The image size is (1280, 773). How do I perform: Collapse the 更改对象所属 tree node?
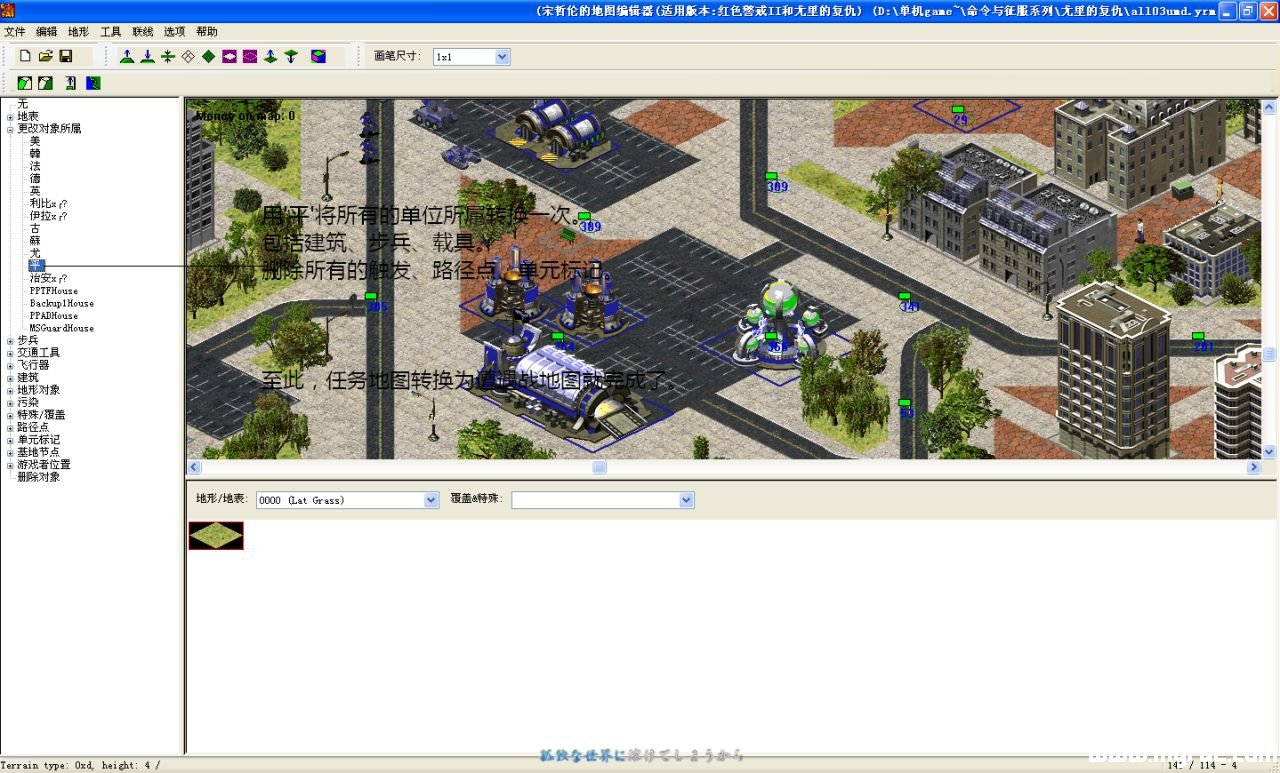click(x=10, y=129)
